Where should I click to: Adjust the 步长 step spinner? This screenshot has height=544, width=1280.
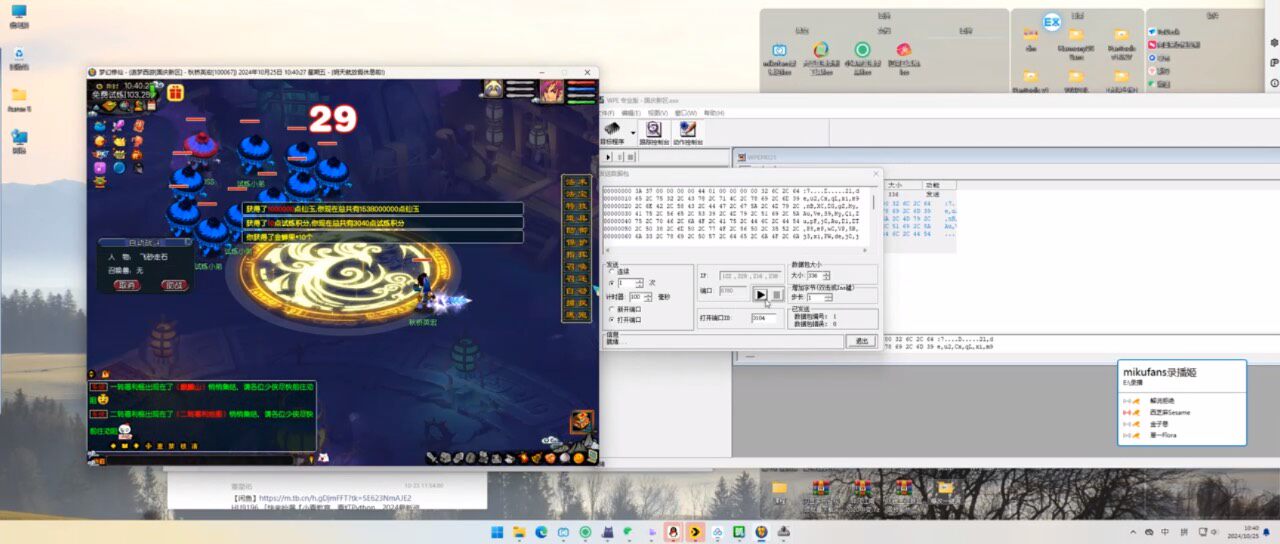pos(827,297)
